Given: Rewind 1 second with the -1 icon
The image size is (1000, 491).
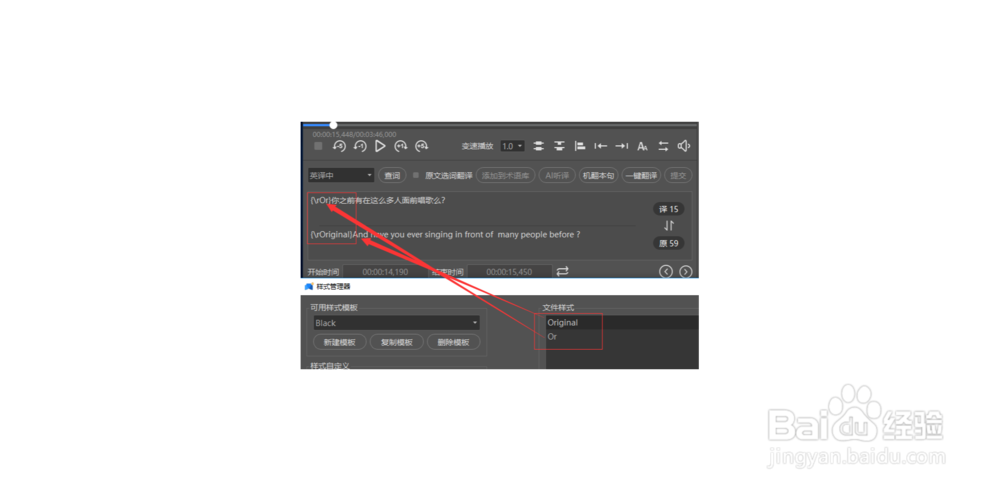Looking at the screenshot, I should click(x=360, y=146).
